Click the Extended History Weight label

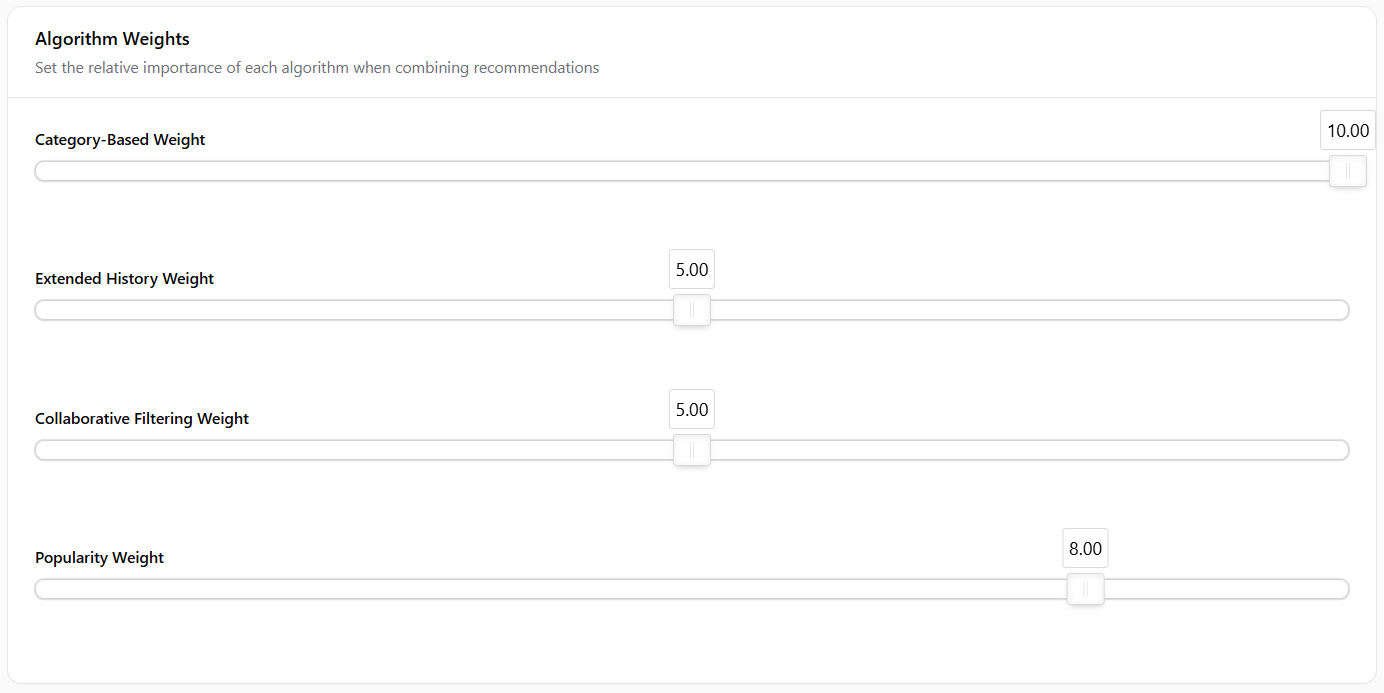pos(124,279)
